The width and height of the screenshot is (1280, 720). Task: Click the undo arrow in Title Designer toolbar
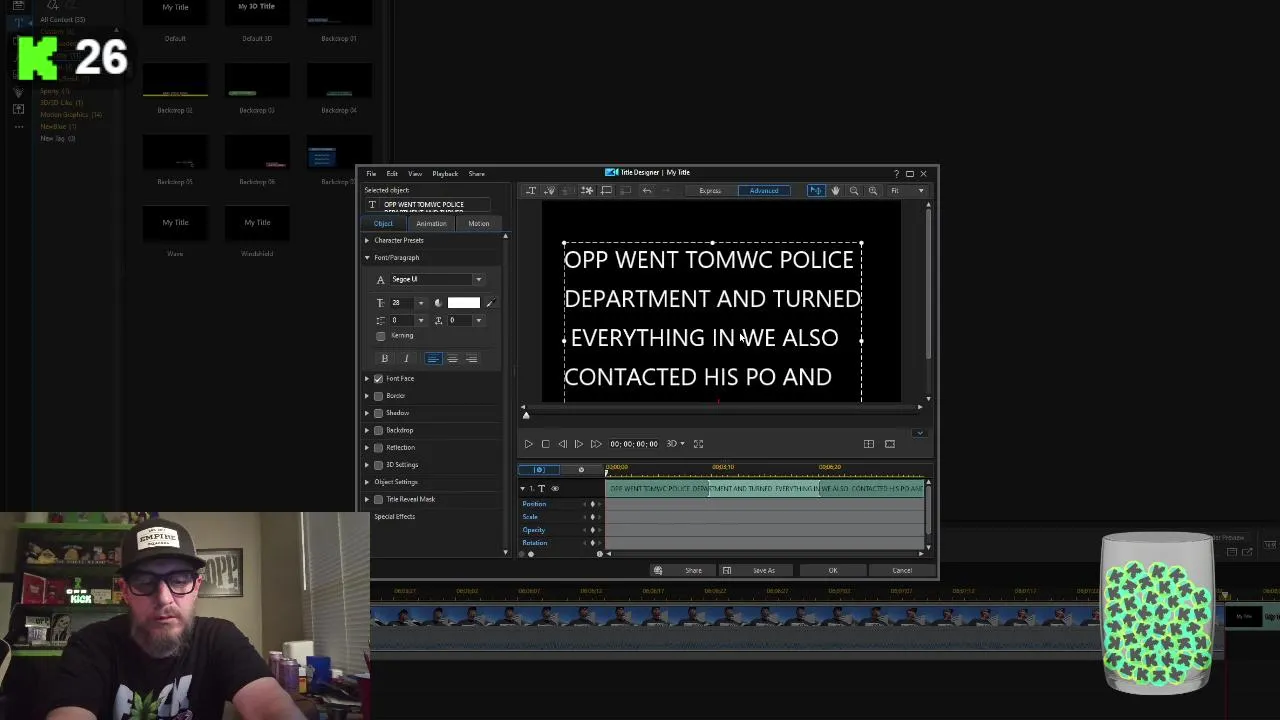click(647, 190)
